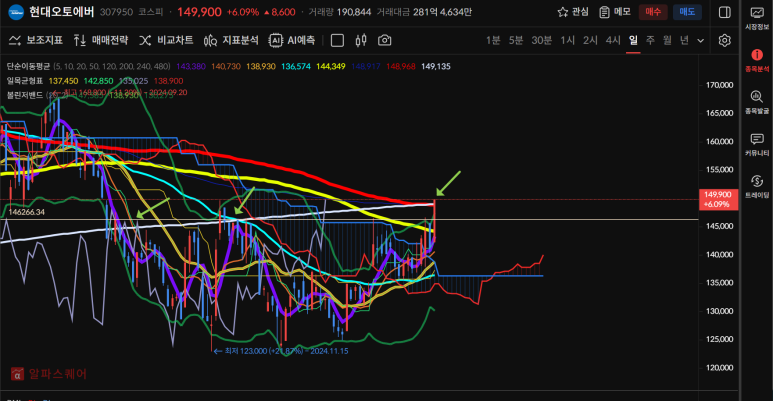The height and width of the screenshot is (401, 773).
Task: Switch to 주 weekly timeframe
Action: [x=650, y=40]
